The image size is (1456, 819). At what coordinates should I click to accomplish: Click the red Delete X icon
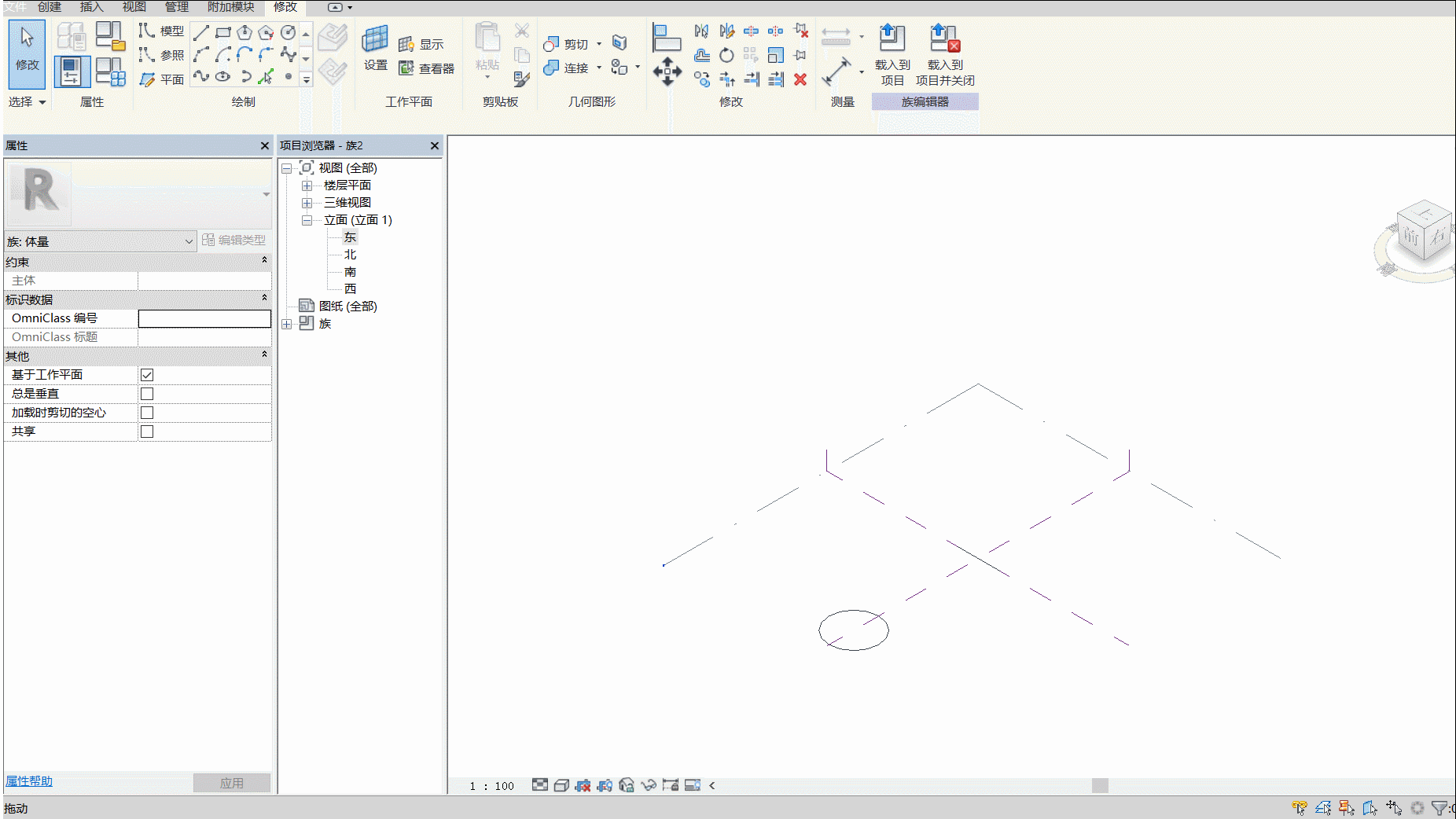pos(800,79)
